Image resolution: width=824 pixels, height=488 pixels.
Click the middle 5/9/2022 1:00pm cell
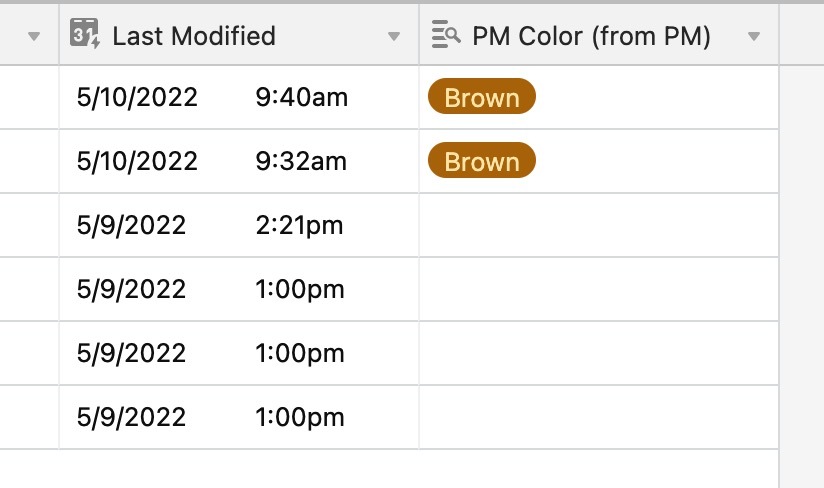click(239, 354)
